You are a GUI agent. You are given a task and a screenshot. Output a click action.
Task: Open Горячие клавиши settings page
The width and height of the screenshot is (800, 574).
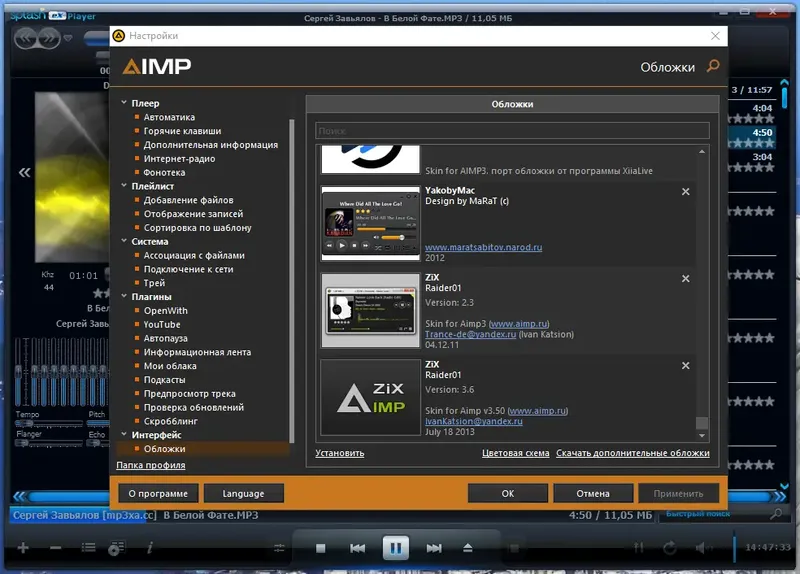[182, 131]
